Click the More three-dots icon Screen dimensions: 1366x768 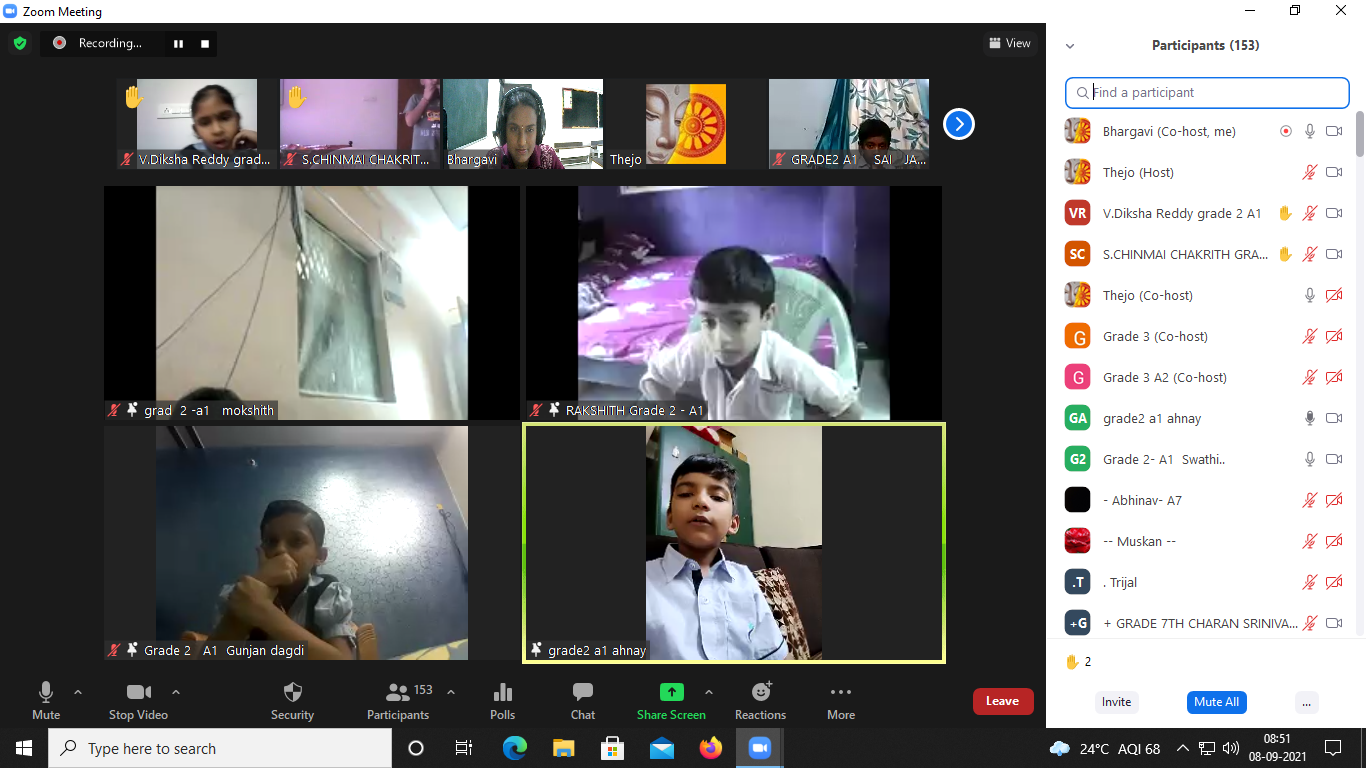pos(841,692)
